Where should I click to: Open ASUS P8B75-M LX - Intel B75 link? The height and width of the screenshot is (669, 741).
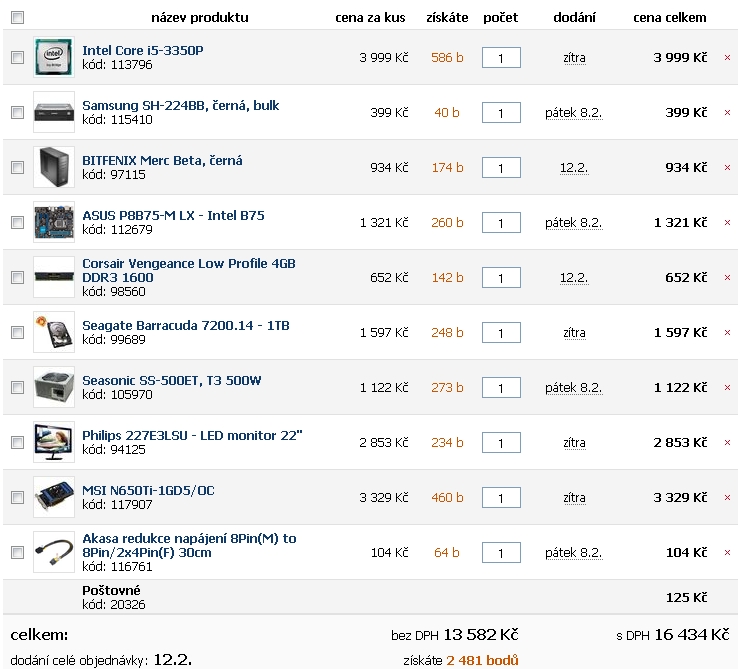[x=173, y=215]
